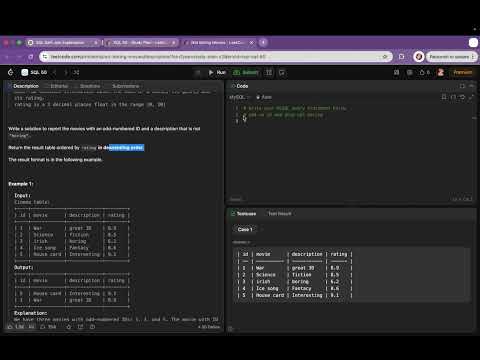
Task: Submit the solution
Action: click(x=246, y=72)
